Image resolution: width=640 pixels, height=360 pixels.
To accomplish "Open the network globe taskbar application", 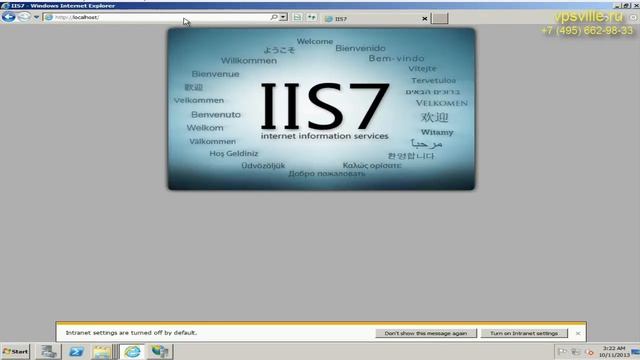I will 160,351.
